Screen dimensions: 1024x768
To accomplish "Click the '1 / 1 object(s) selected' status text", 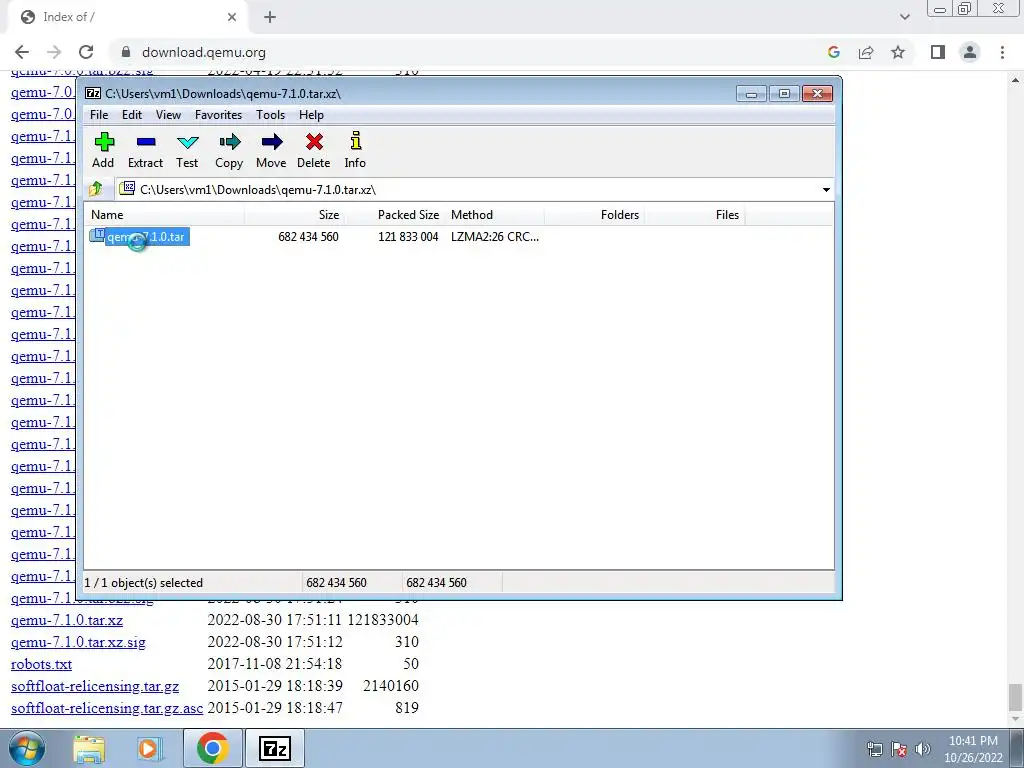I will pyautogui.click(x=144, y=583).
